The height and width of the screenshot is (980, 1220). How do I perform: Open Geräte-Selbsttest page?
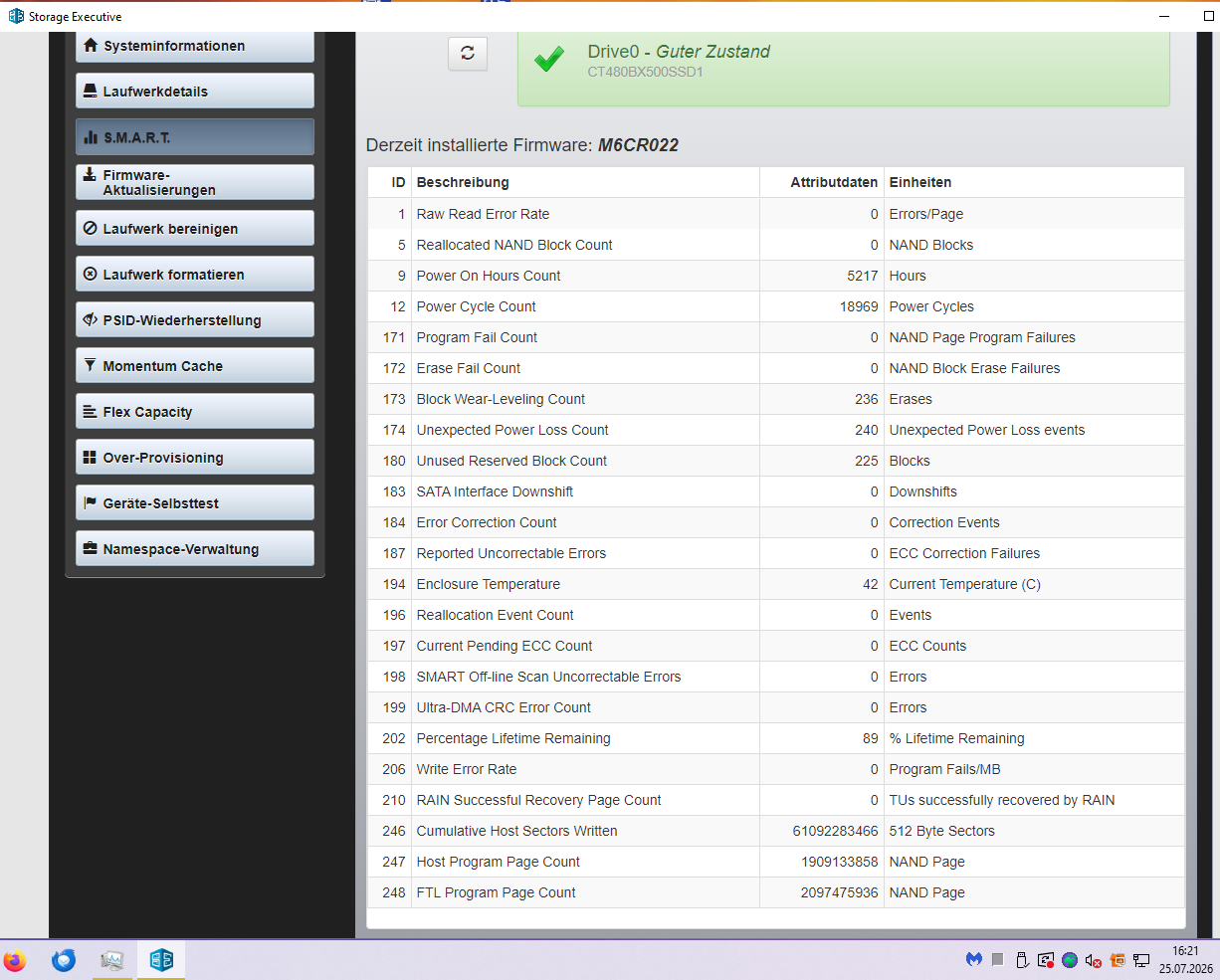(x=195, y=502)
